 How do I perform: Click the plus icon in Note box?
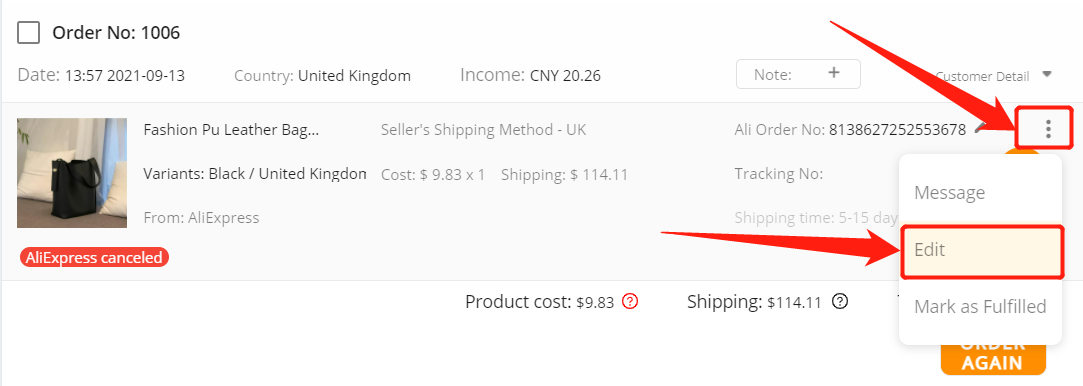pos(834,73)
